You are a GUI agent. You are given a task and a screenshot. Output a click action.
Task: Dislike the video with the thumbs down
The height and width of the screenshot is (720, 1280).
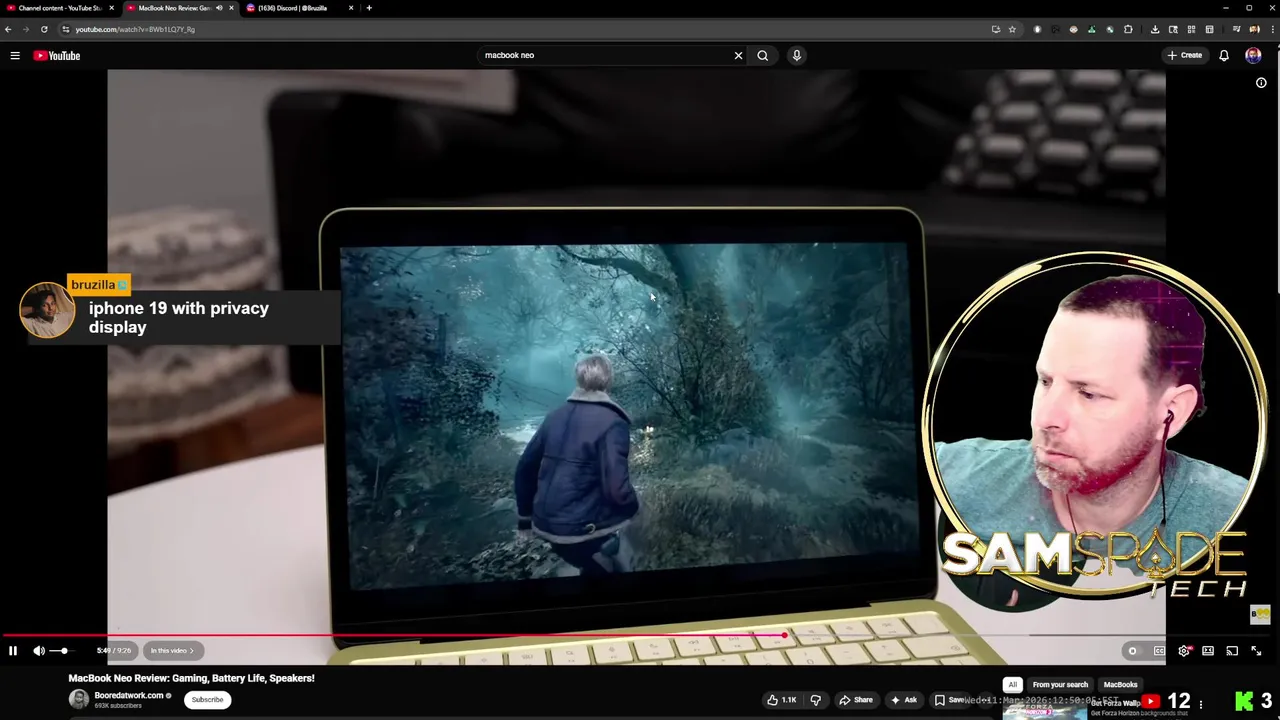pos(815,700)
